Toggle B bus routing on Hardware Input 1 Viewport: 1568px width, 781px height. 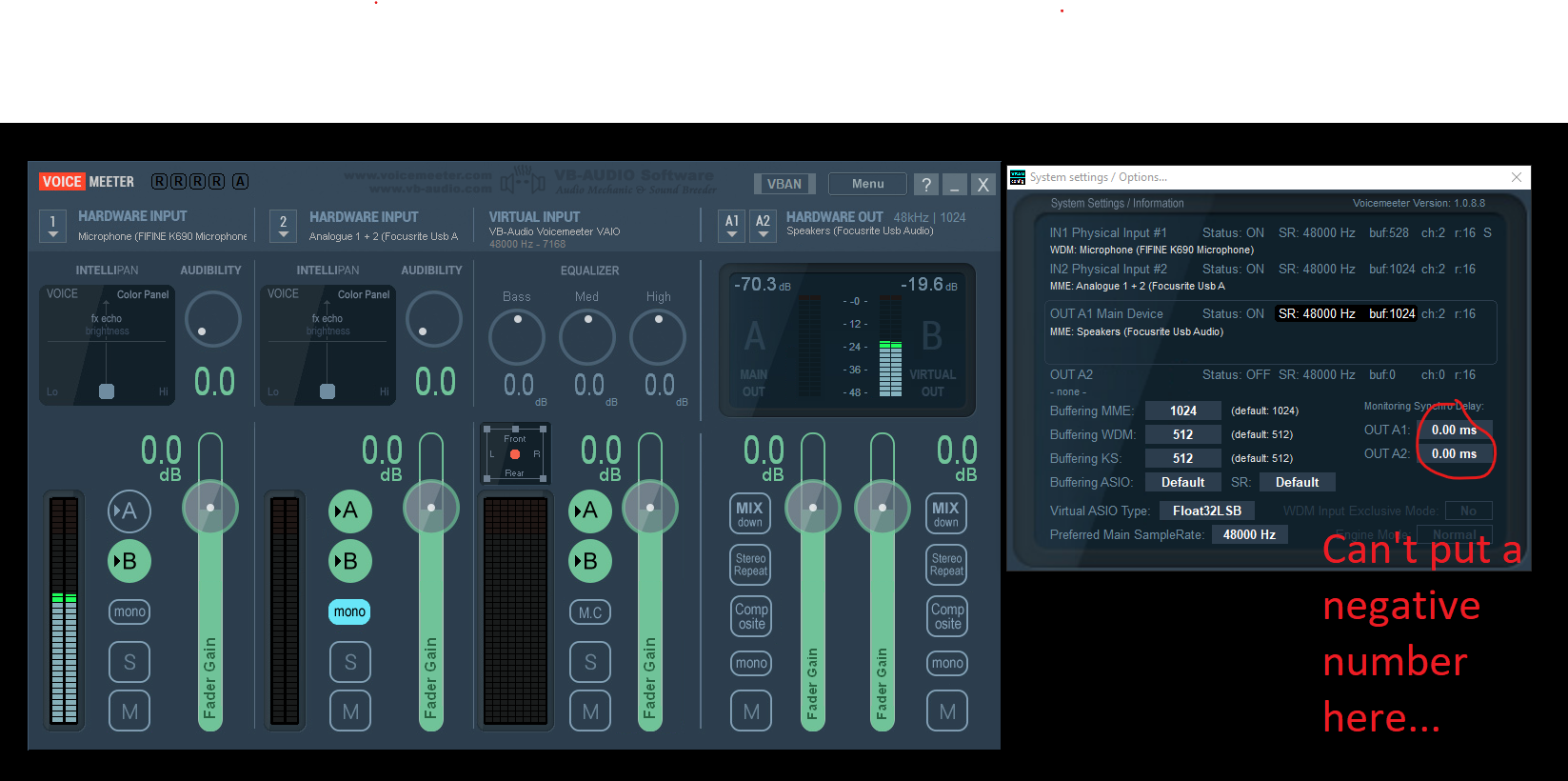point(129,561)
